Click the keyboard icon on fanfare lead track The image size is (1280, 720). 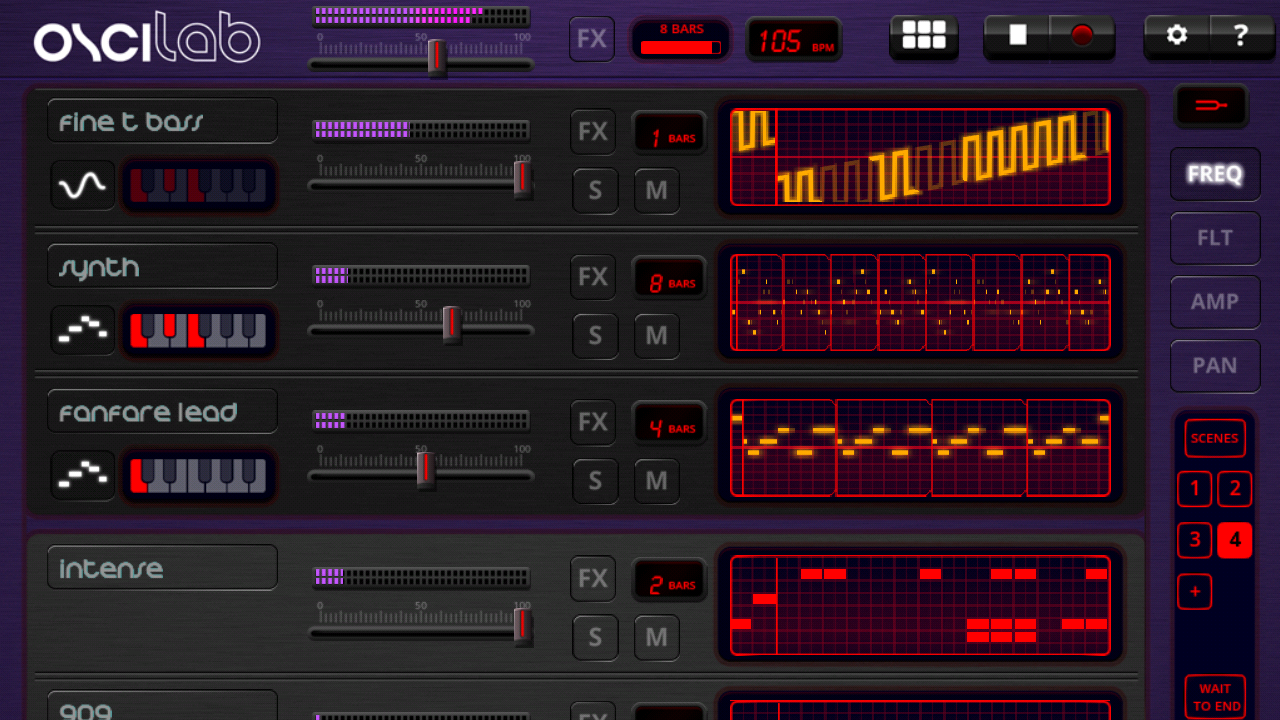tap(197, 476)
